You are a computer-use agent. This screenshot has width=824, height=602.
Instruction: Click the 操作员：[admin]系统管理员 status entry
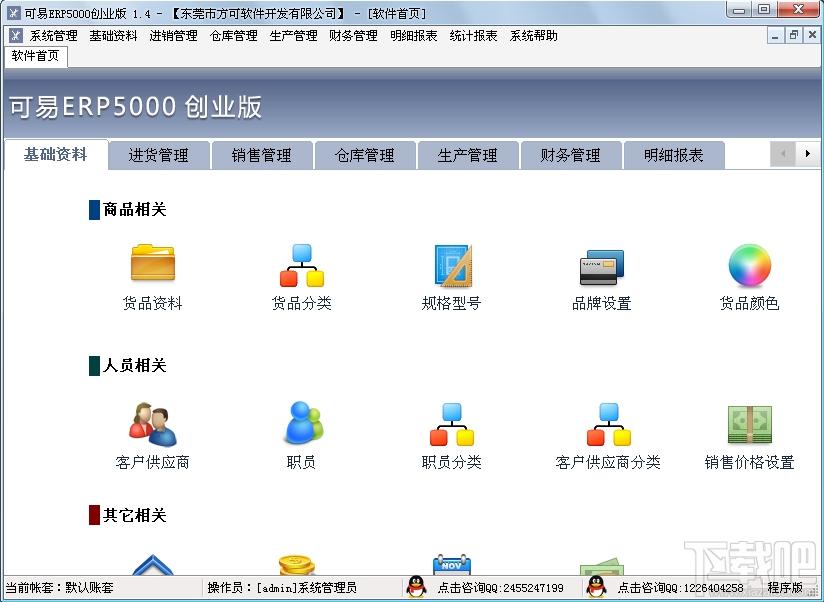pos(282,587)
